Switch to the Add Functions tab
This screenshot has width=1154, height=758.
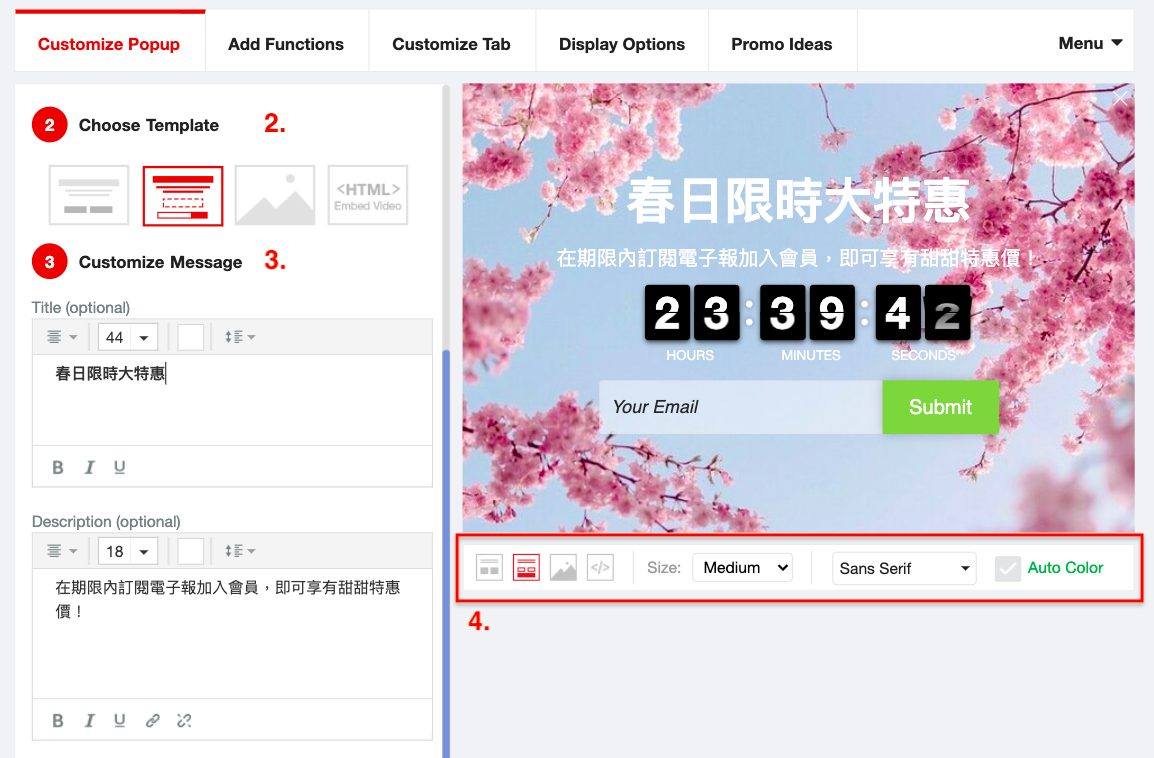tap(286, 44)
